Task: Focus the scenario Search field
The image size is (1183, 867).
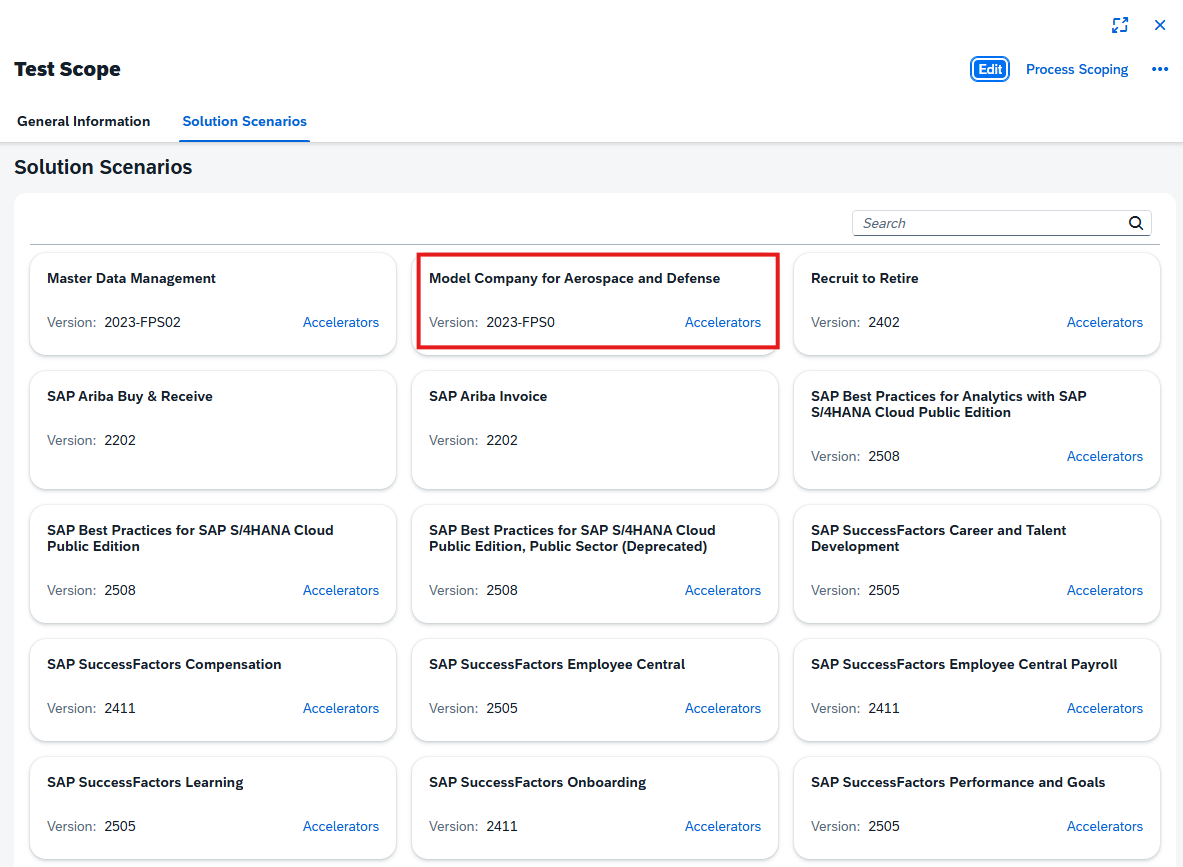Action: point(988,223)
